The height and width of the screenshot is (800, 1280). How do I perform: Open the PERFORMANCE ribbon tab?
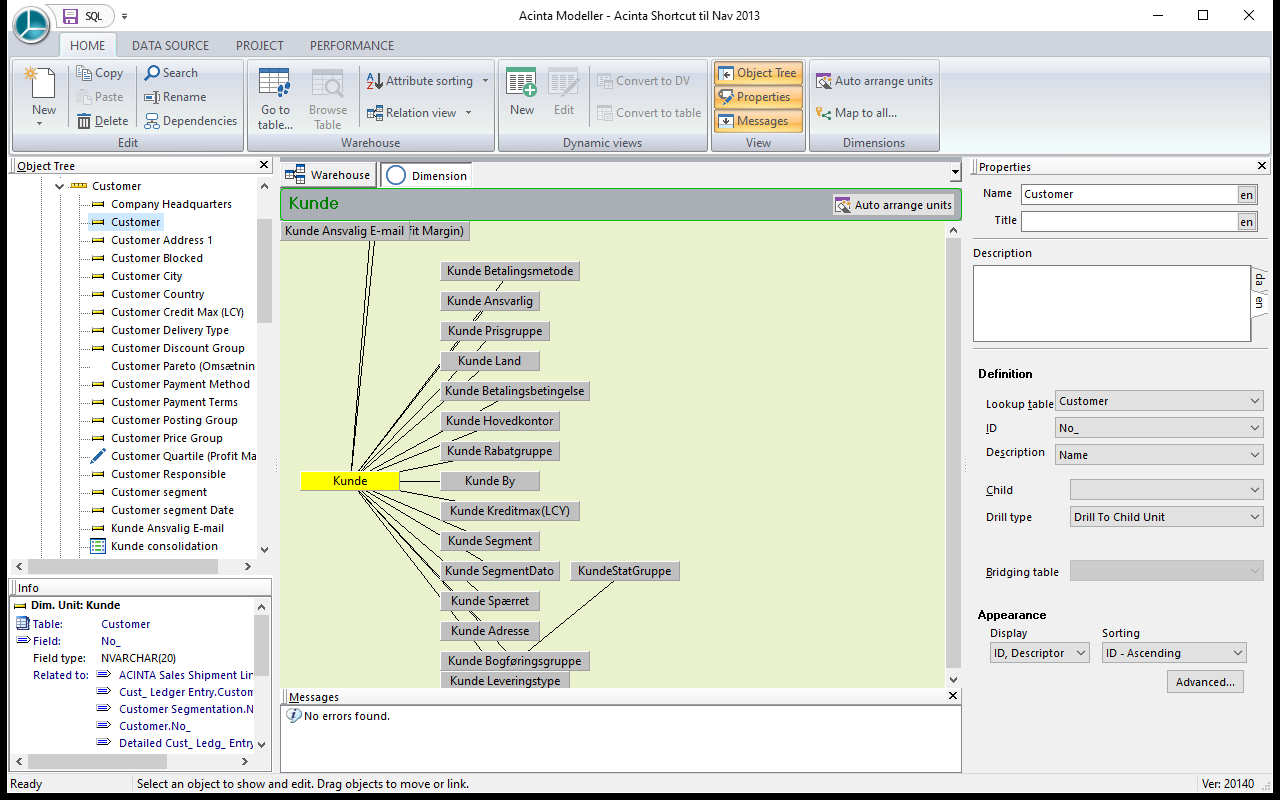click(352, 45)
